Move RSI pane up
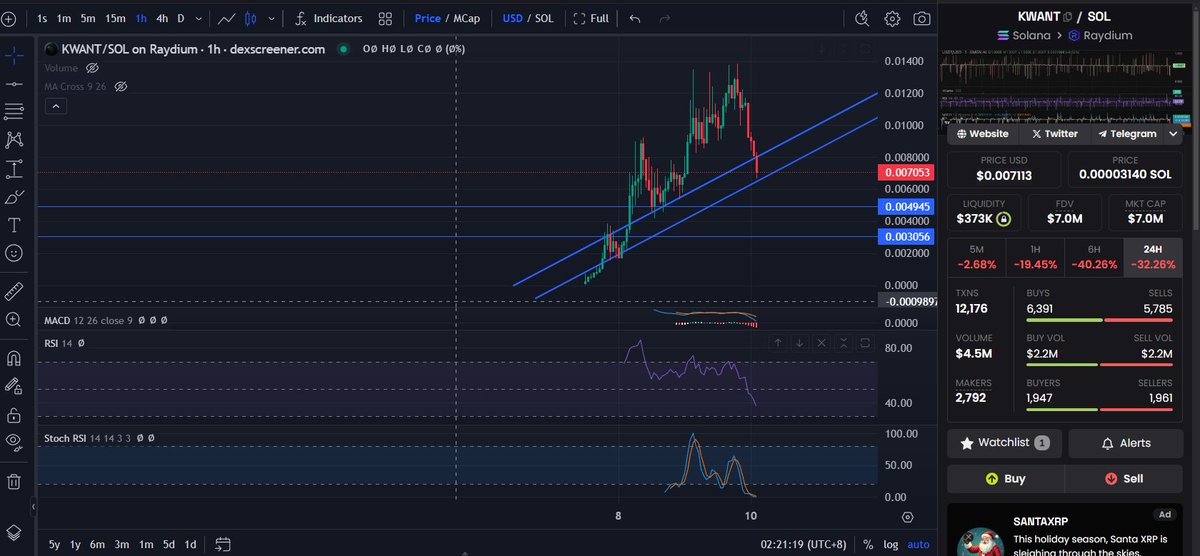Viewport: 1200px width, 556px height. [x=778, y=343]
